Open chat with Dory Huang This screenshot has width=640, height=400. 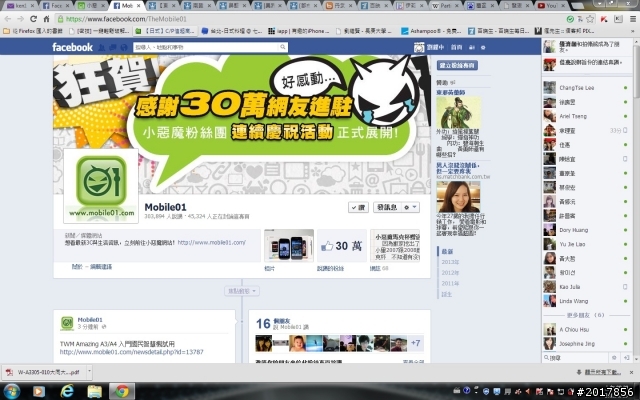pyautogui.click(x=586, y=230)
